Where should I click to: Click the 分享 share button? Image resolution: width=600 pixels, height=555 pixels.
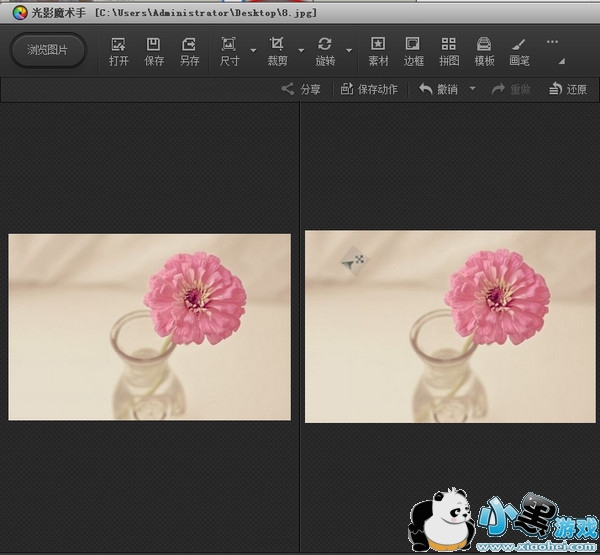302,89
